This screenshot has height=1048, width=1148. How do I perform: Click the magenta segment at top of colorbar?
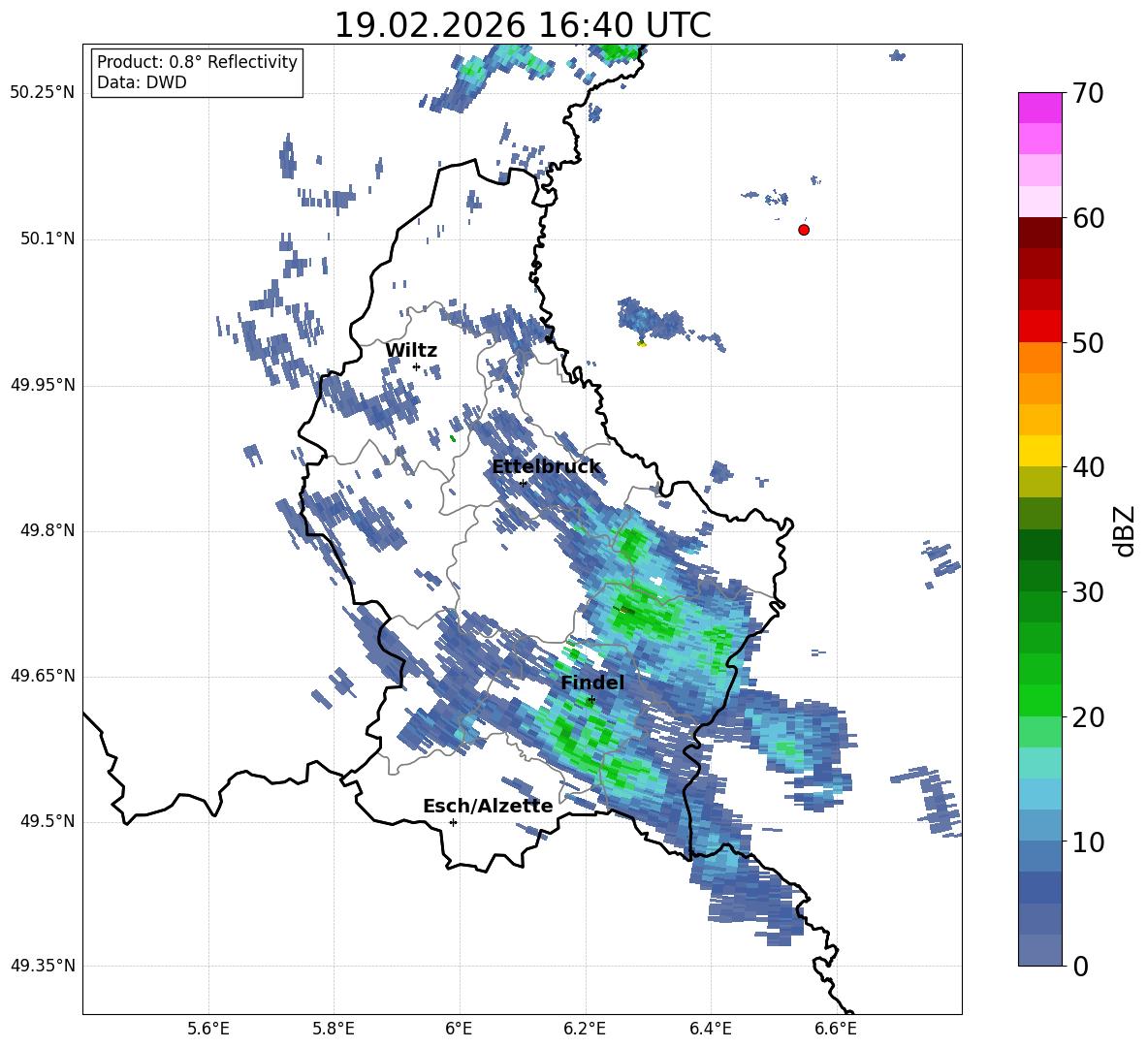coord(1040,108)
